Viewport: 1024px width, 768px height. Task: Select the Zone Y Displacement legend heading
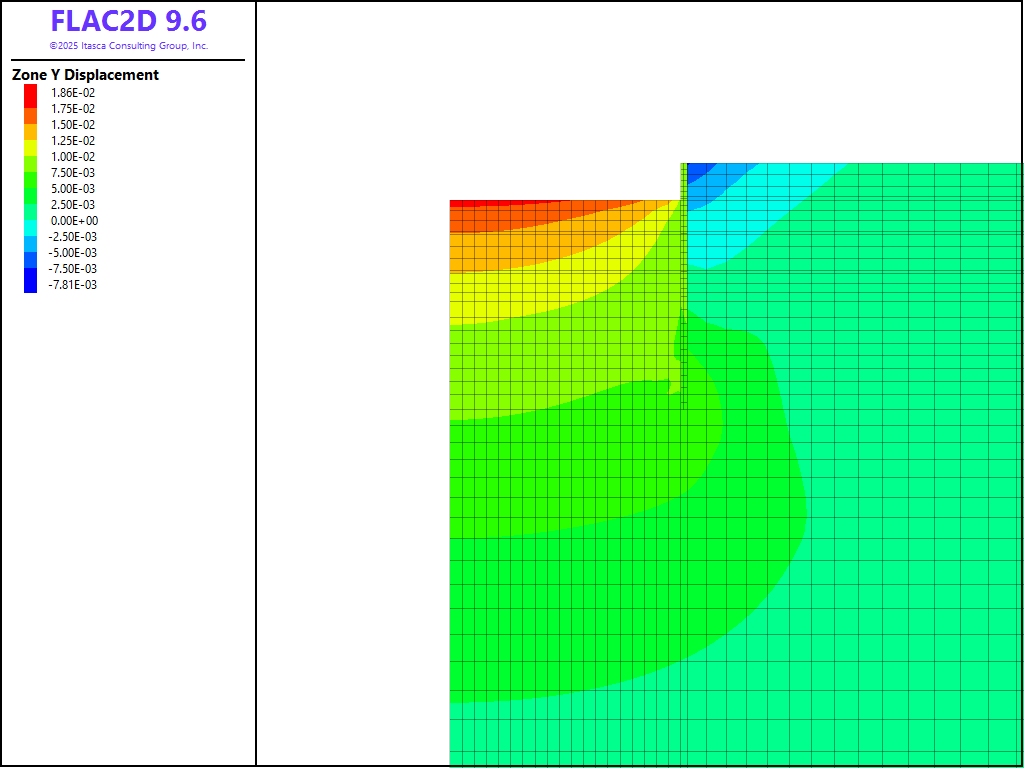[x=85, y=75]
